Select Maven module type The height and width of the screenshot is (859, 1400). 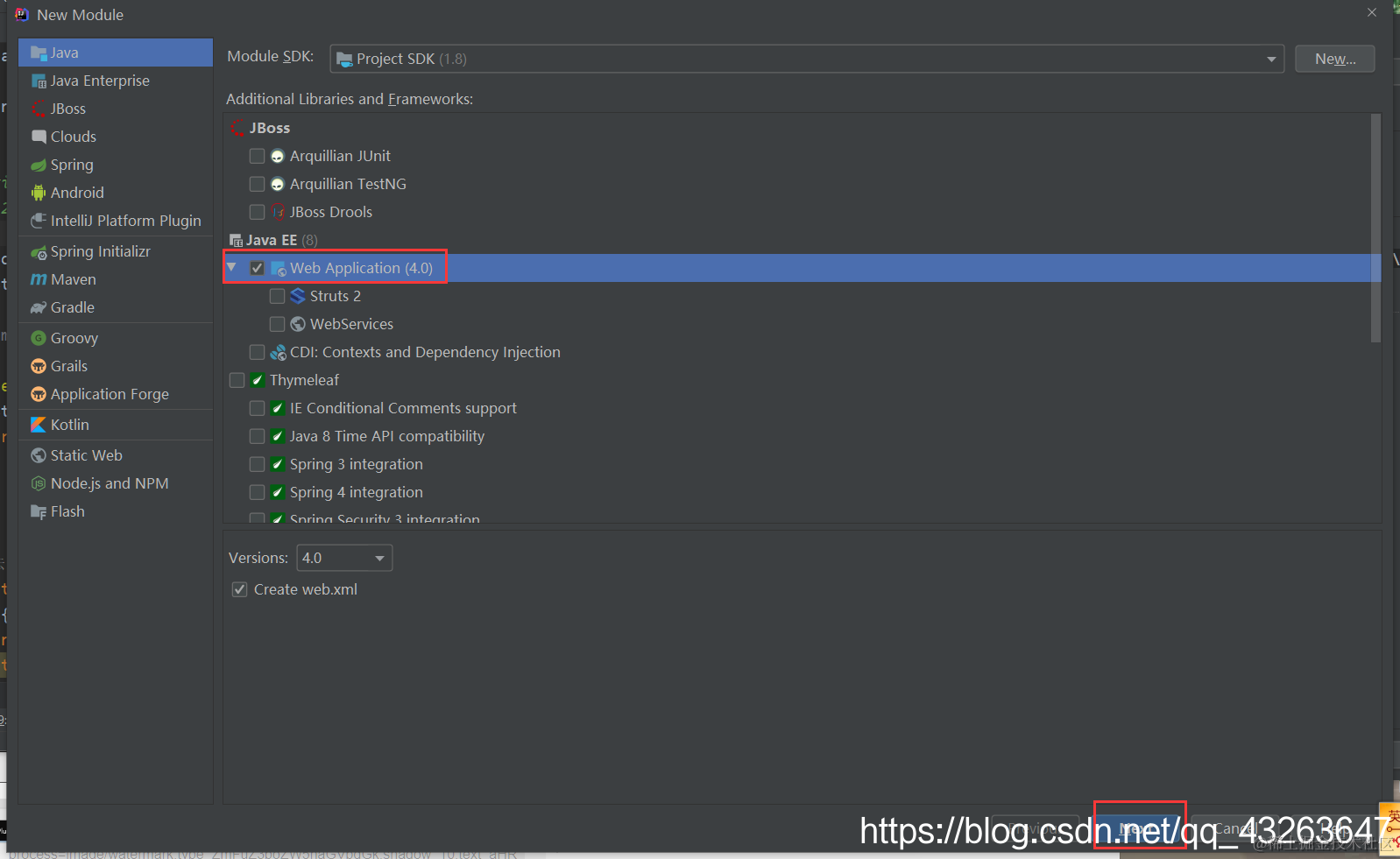116,279
